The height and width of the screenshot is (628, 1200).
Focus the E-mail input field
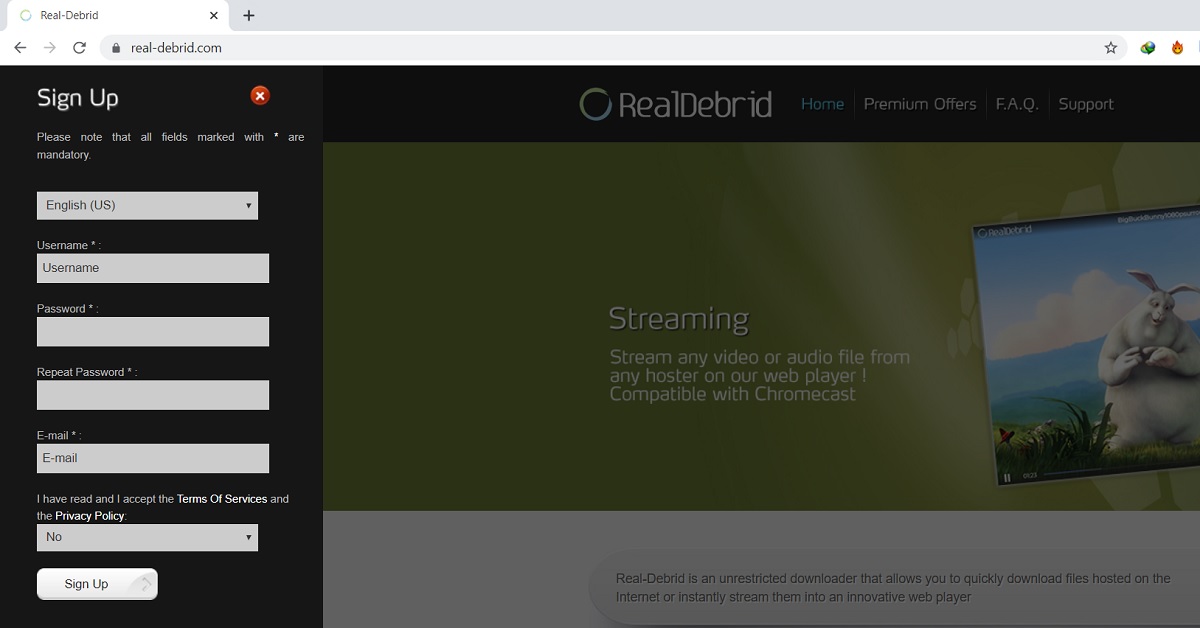(x=153, y=458)
